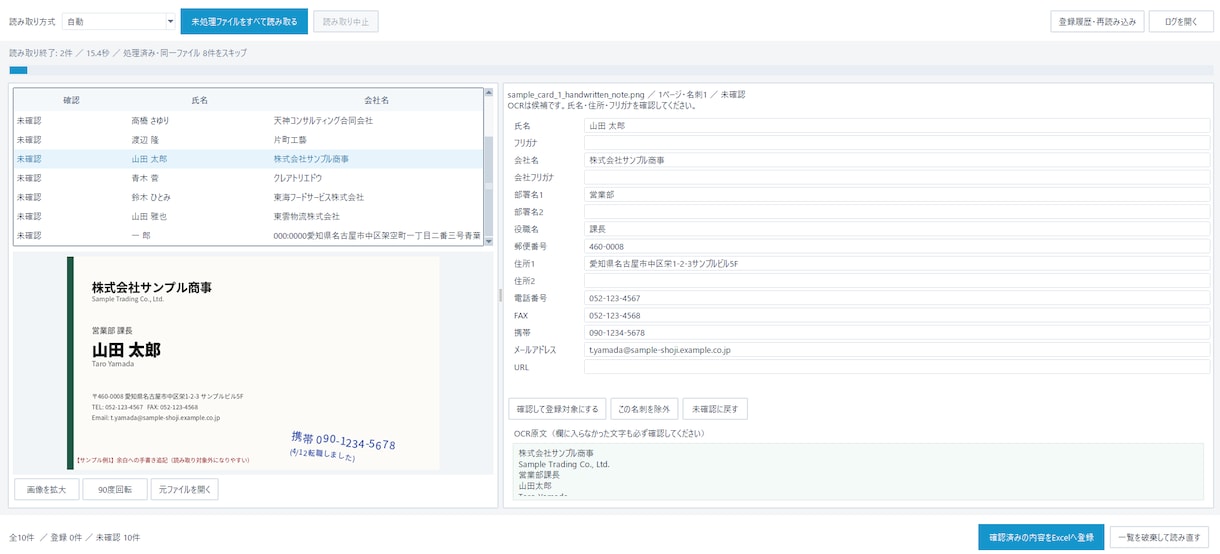The image size is (1220, 554).
Task: Click 一覧を破棄して読み直す button
Action: (x=1160, y=537)
